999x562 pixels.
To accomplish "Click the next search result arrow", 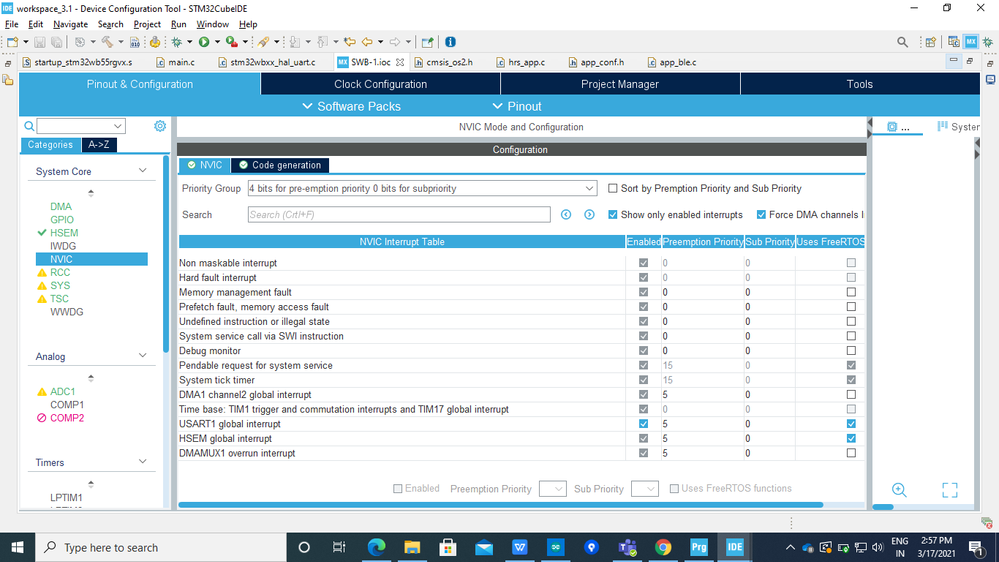I will tap(589, 215).
